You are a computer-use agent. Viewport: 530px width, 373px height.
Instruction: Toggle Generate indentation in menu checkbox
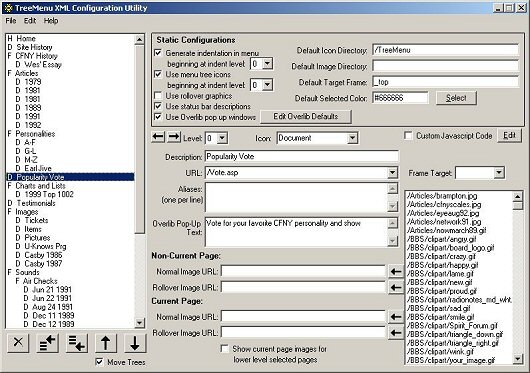(x=158, y=53)
